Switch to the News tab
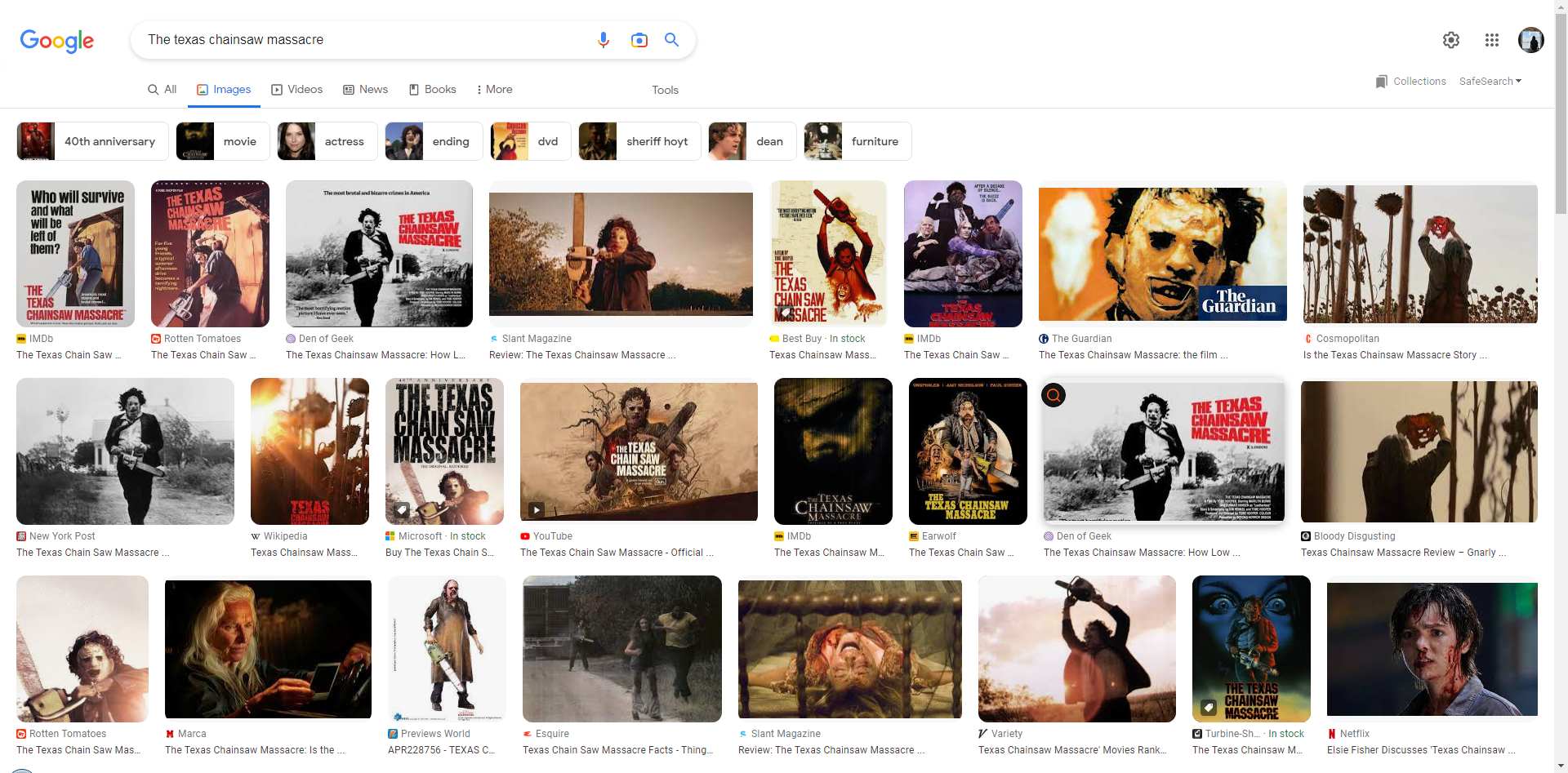The height and width of the screenshot is (773, 1568). [365, 90]
